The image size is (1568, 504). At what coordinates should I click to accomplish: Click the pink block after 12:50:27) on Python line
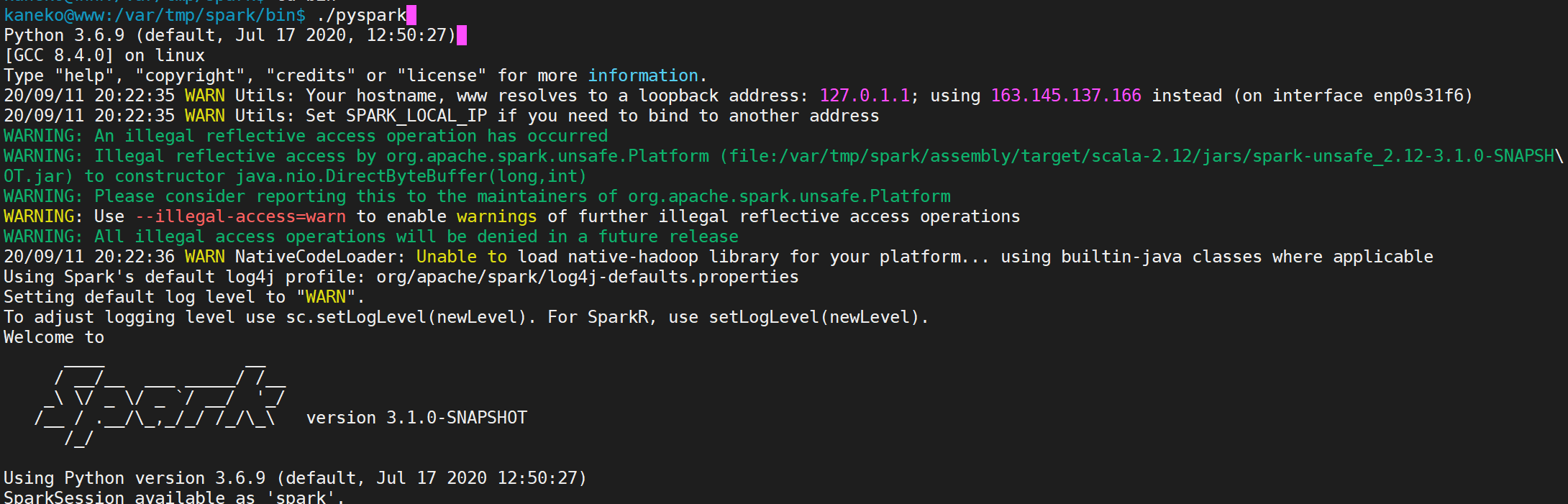click(x=462, y=35)
